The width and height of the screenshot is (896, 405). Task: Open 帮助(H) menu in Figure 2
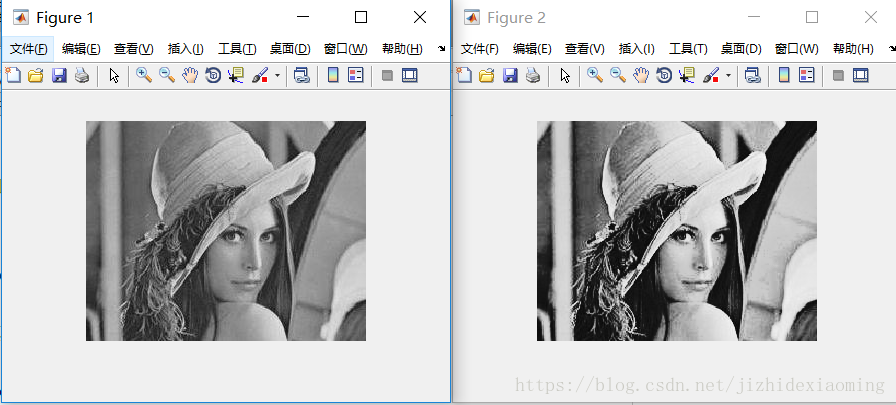coord(853,49)
